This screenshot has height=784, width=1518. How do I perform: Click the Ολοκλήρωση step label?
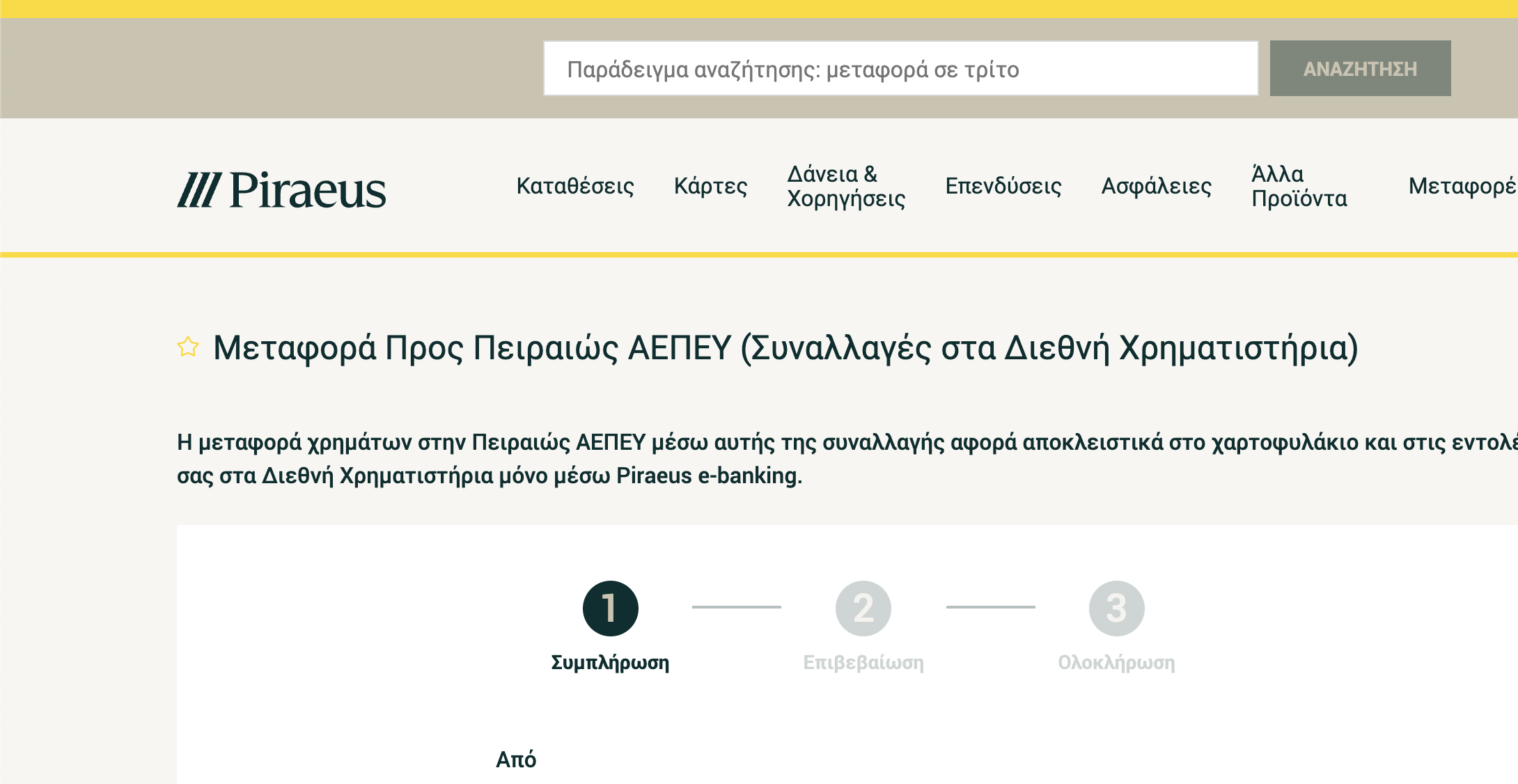(1116, 662)
